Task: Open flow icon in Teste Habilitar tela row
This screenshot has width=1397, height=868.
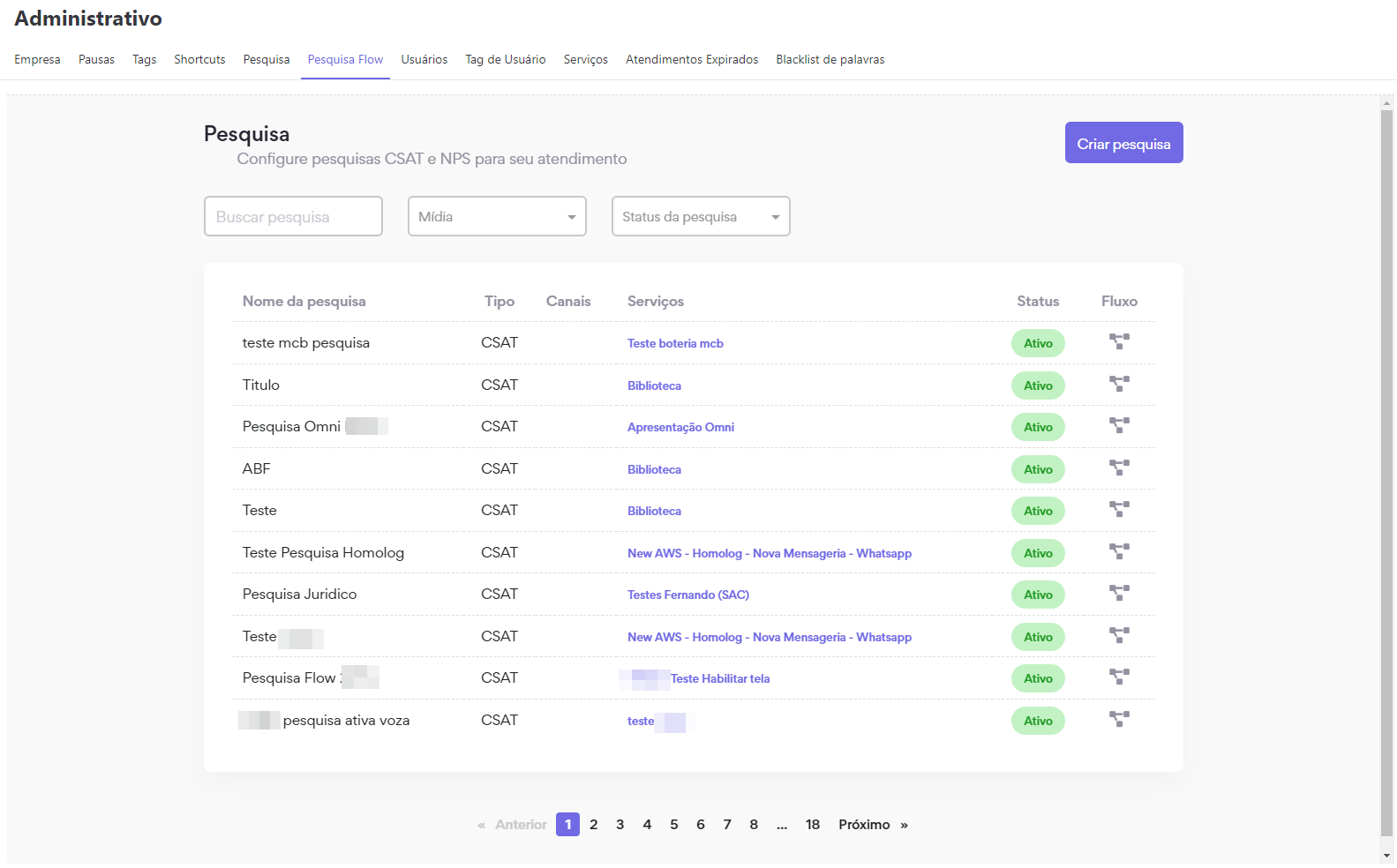Action: tap(1119, 677)
